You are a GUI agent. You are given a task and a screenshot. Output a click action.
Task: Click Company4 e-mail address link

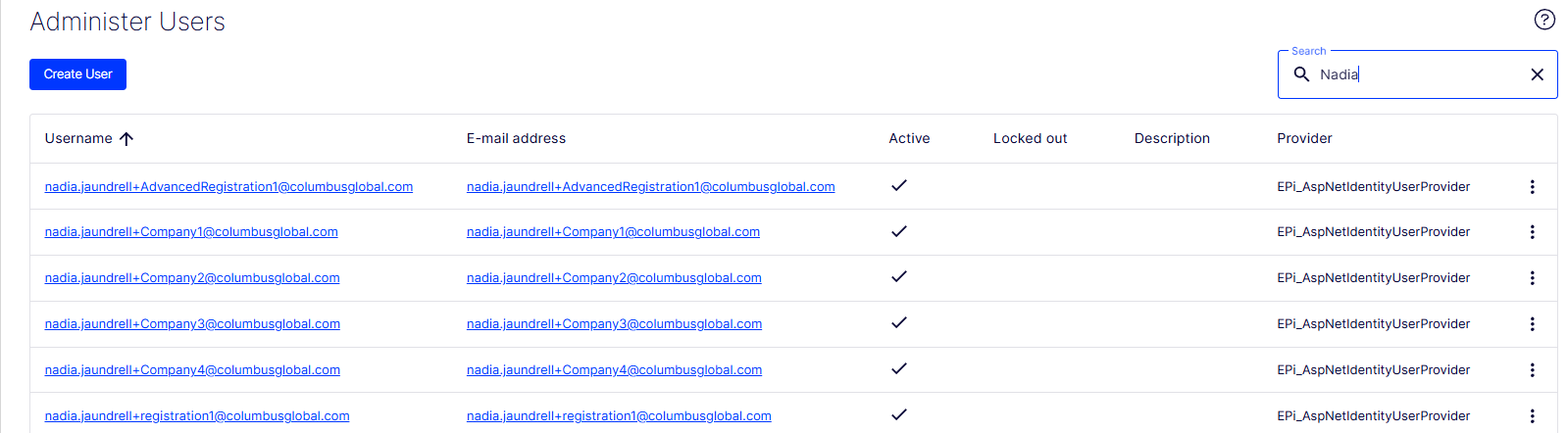614,370
